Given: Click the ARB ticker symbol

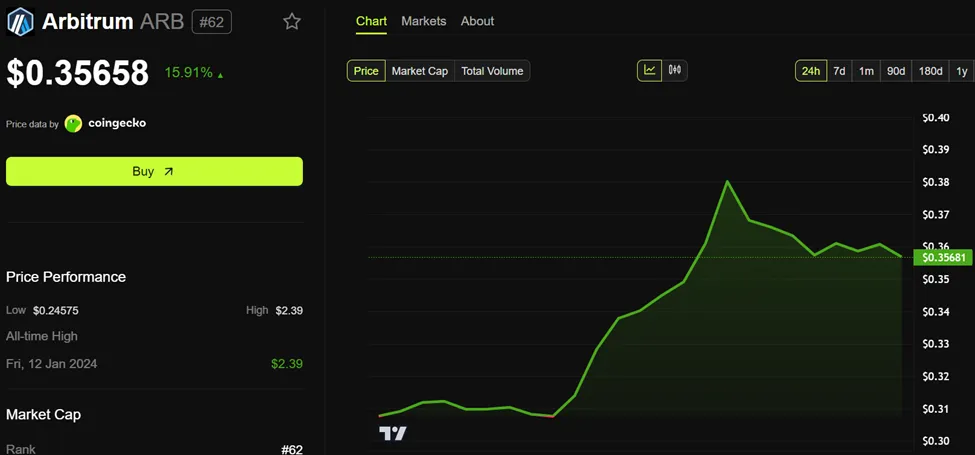Looking at the screenshot, I should [x=162, y=22].
